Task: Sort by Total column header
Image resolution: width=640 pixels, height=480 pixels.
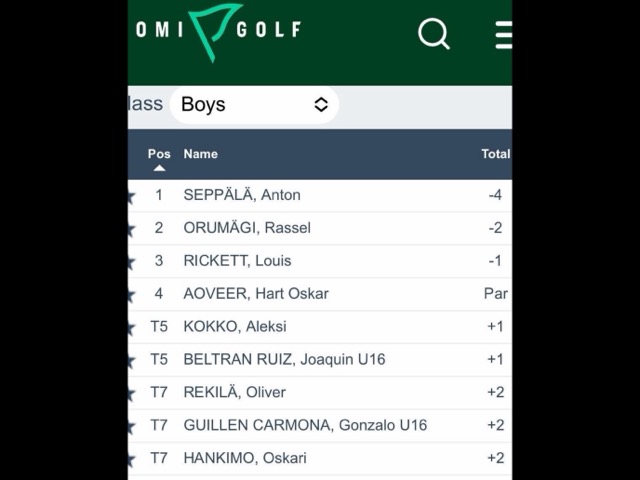Action: click(495, 154)
